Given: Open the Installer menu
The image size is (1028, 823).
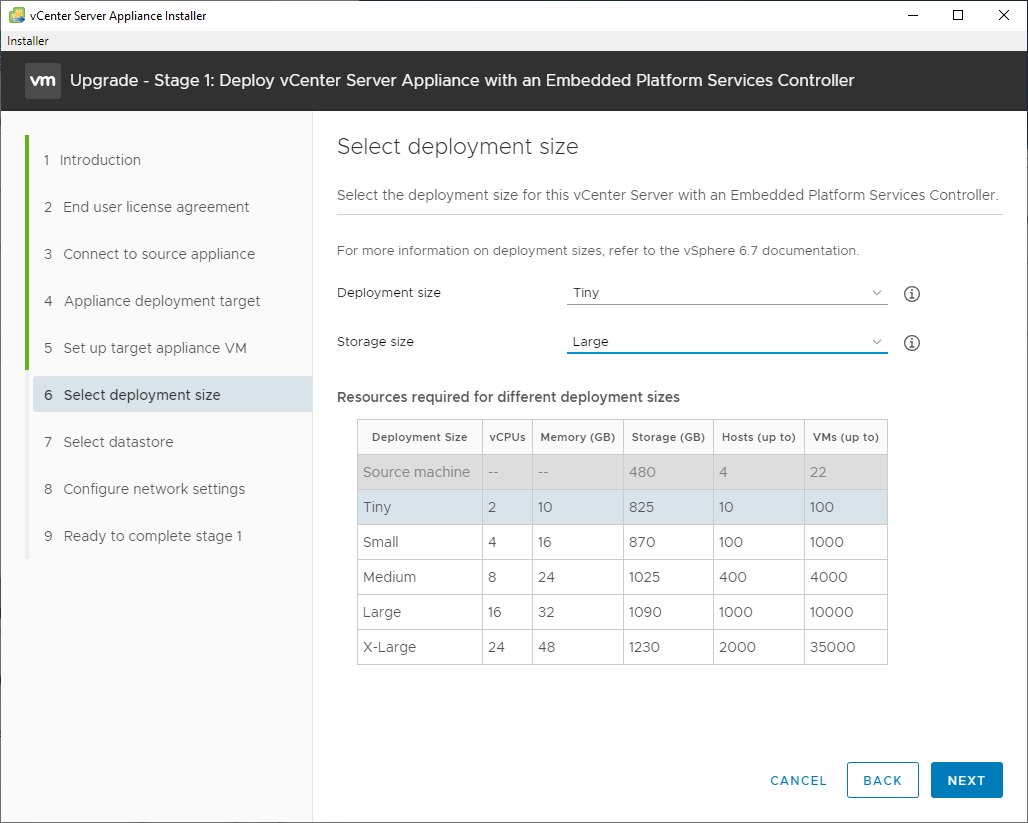Looking at the screenshot, I should tap(28, 41).
